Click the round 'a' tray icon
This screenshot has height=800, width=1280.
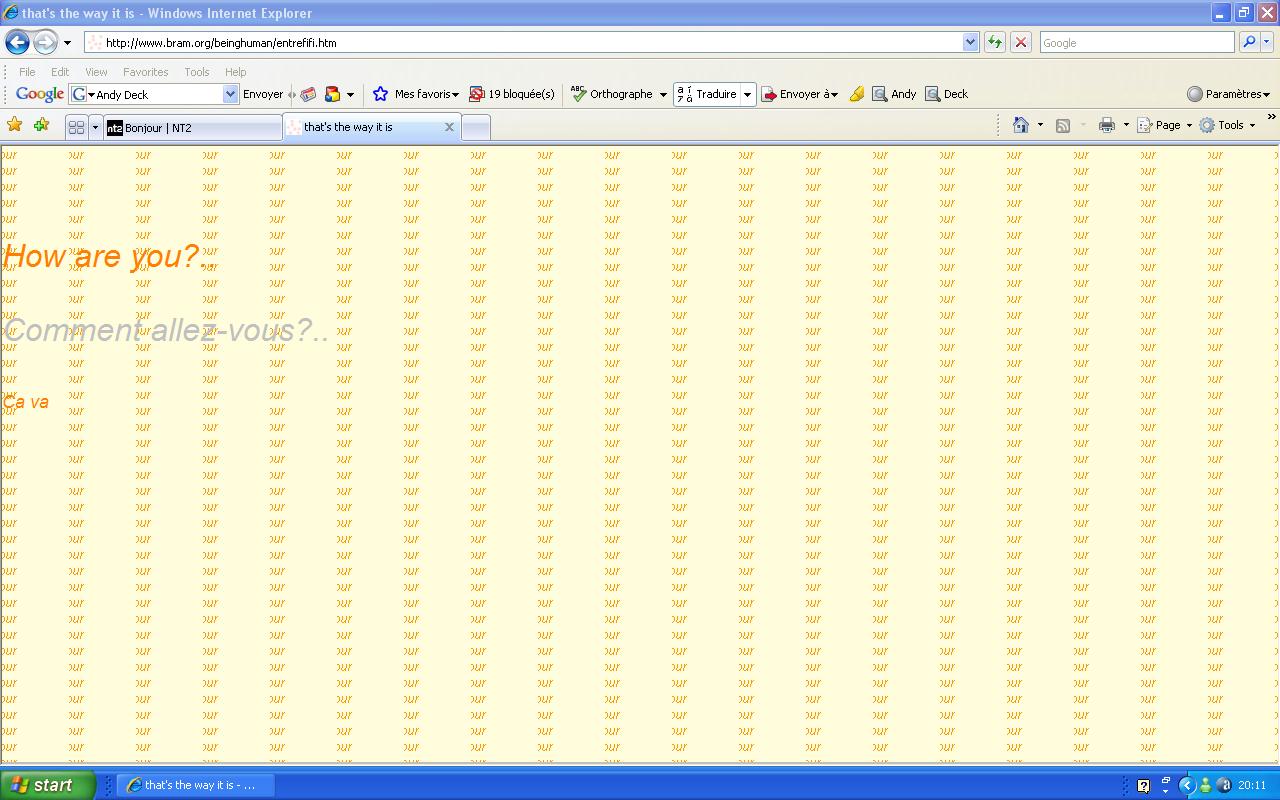pos(1223,786)
